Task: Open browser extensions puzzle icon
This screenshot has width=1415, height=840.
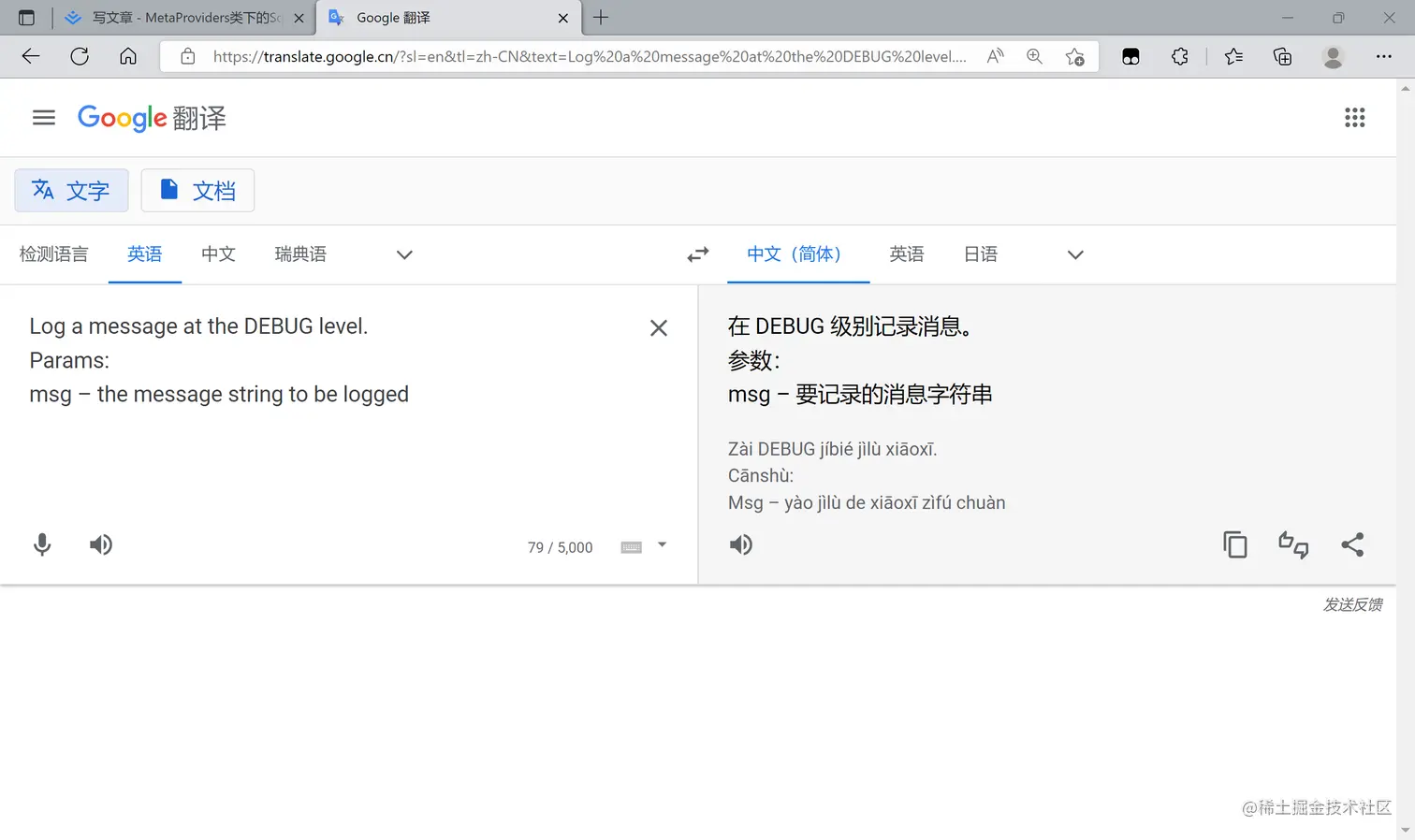Action: coord(1180,56)
